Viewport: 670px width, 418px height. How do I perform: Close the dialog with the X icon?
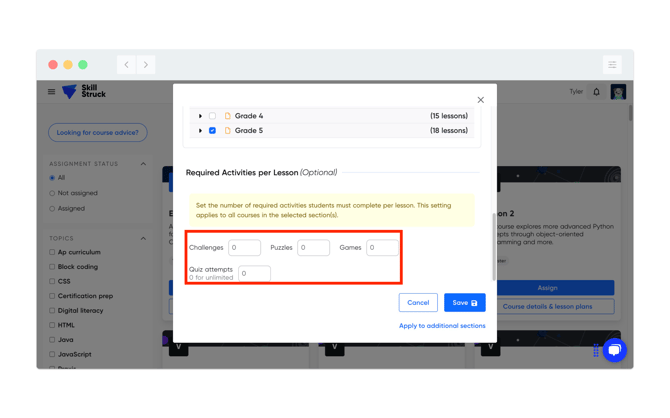coord(481,100)
